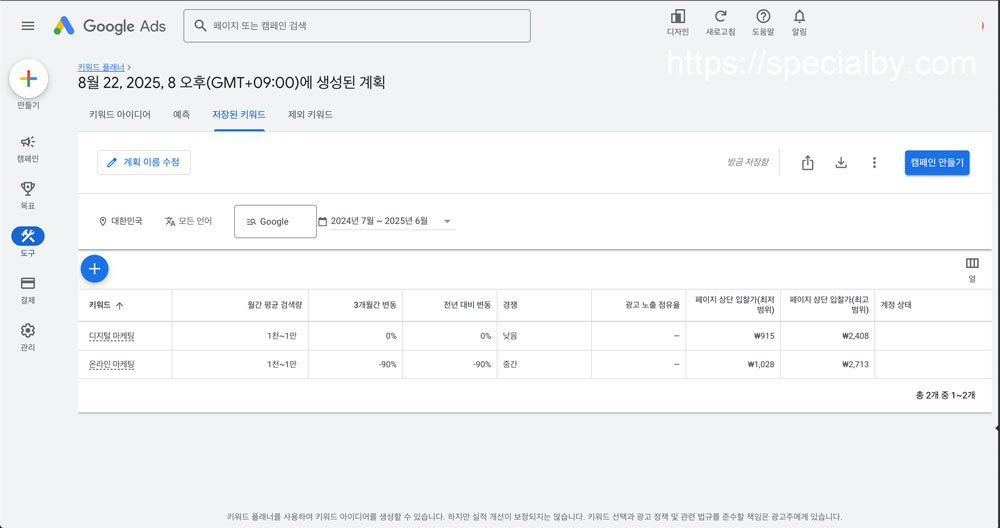Click the 온라인 마케팅 keyword

[x=112, y=365]
